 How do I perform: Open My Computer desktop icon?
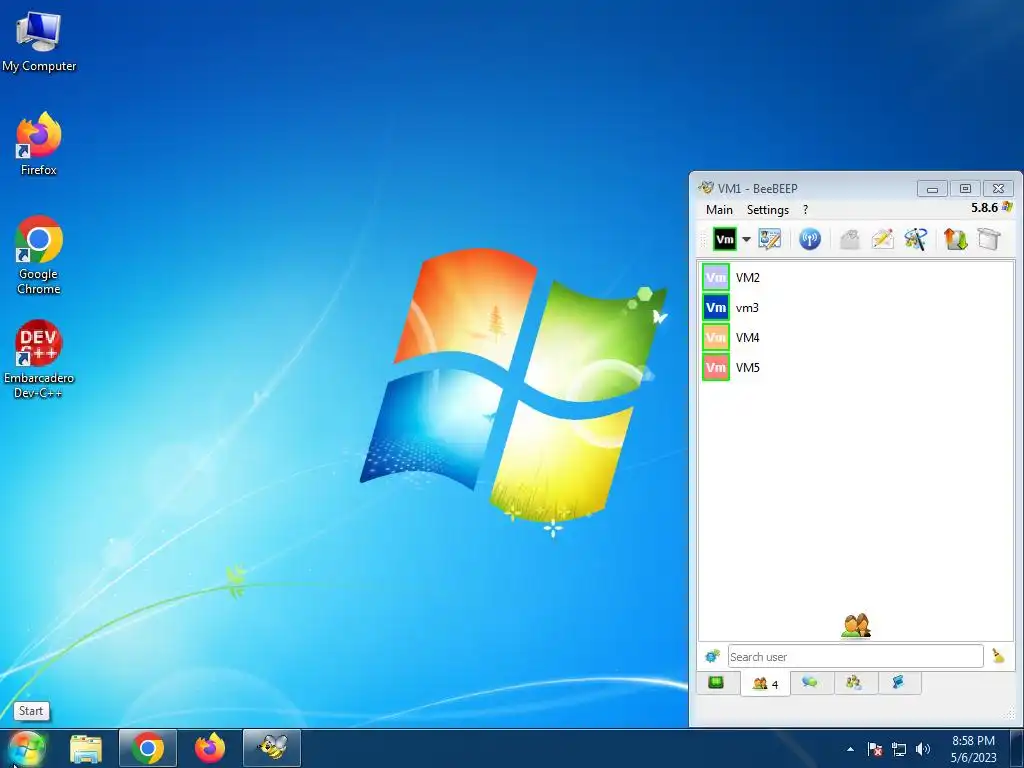tap(39, 41)
